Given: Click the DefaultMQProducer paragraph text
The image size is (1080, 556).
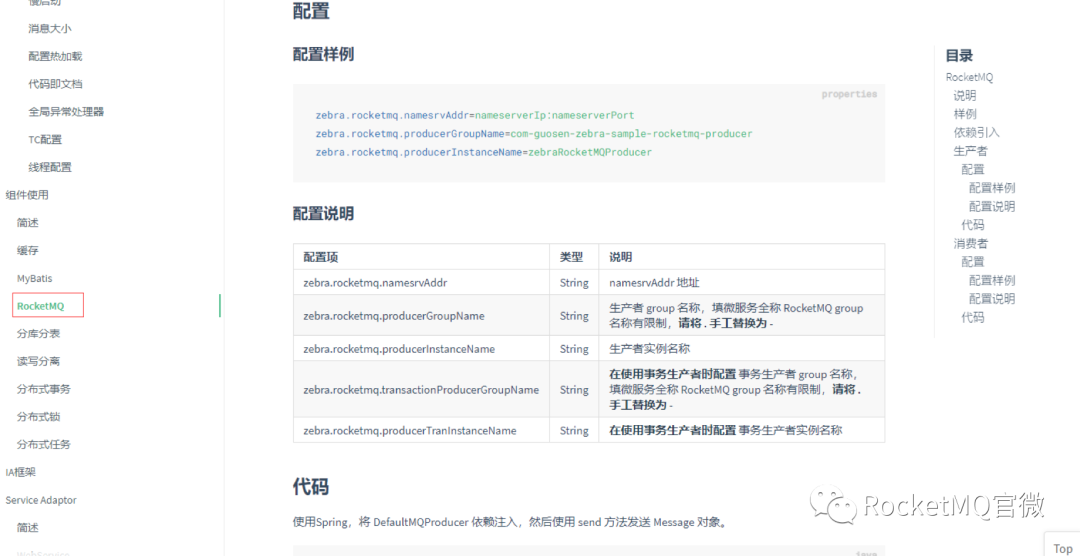Looking at the screenshot, I should click(x=510, y=522).
